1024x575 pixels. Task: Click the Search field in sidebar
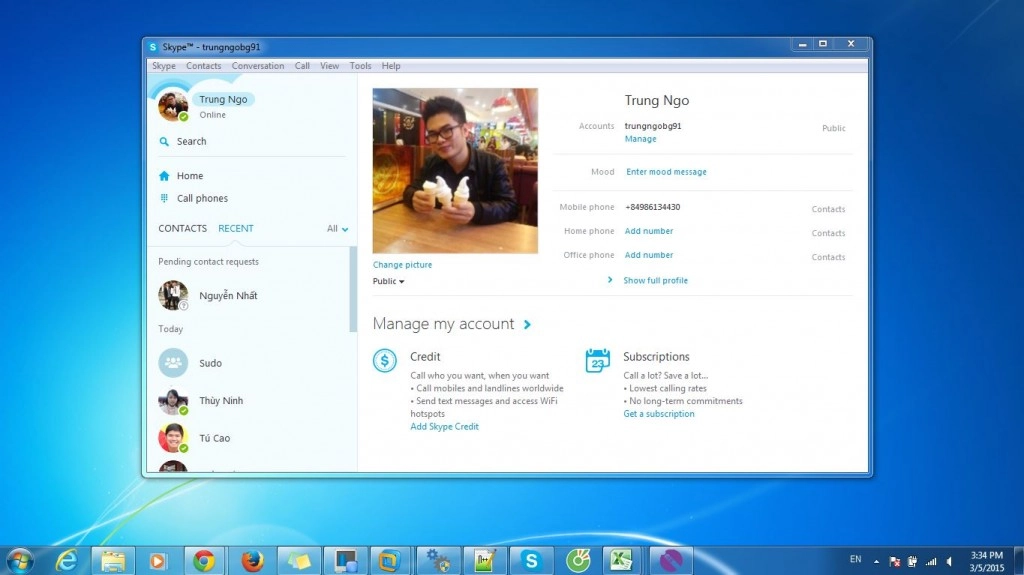point(251,141)
